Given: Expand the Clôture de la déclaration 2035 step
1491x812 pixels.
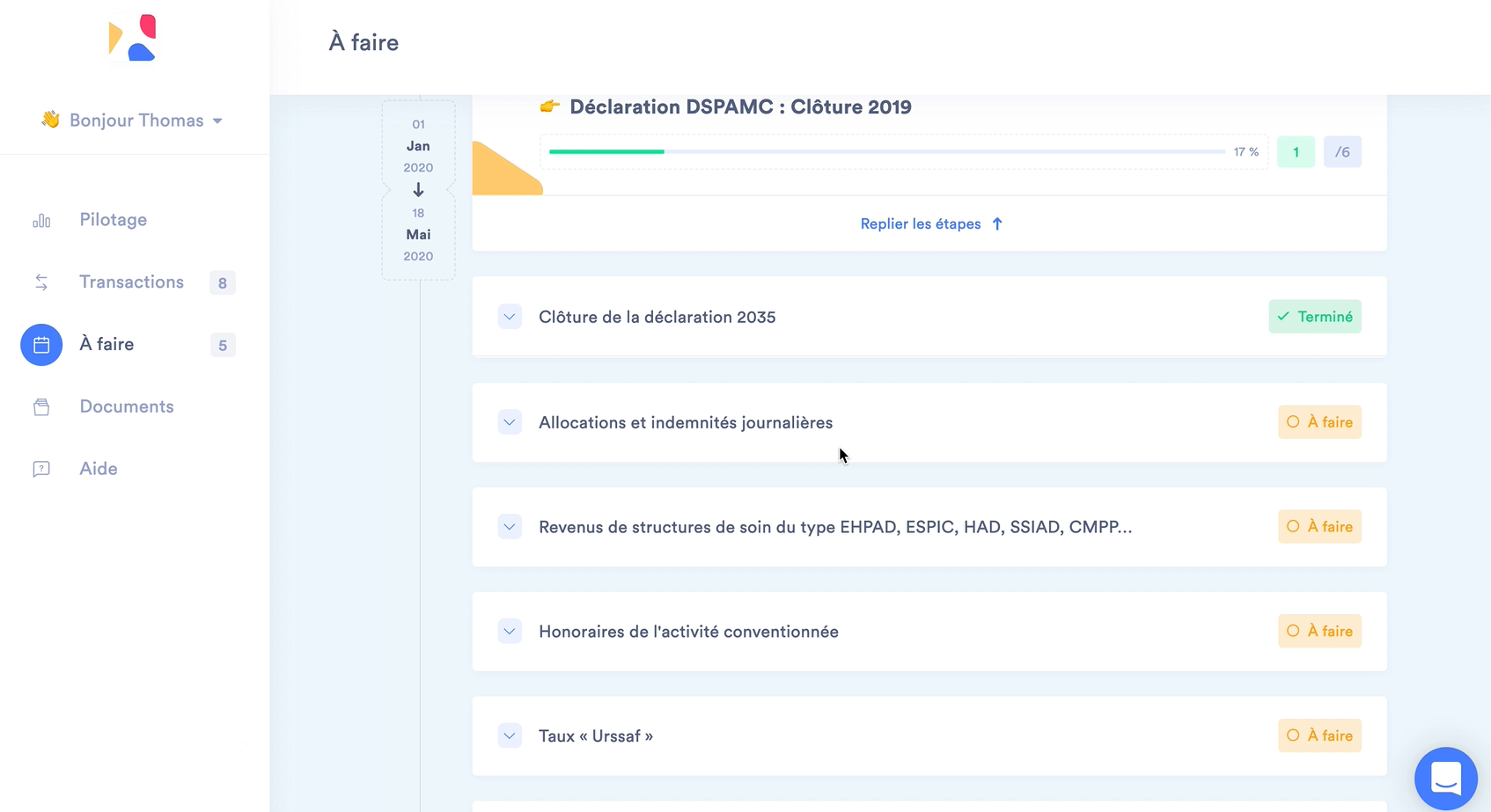Looking at the screenshot, I should click(x=510, y=317).
